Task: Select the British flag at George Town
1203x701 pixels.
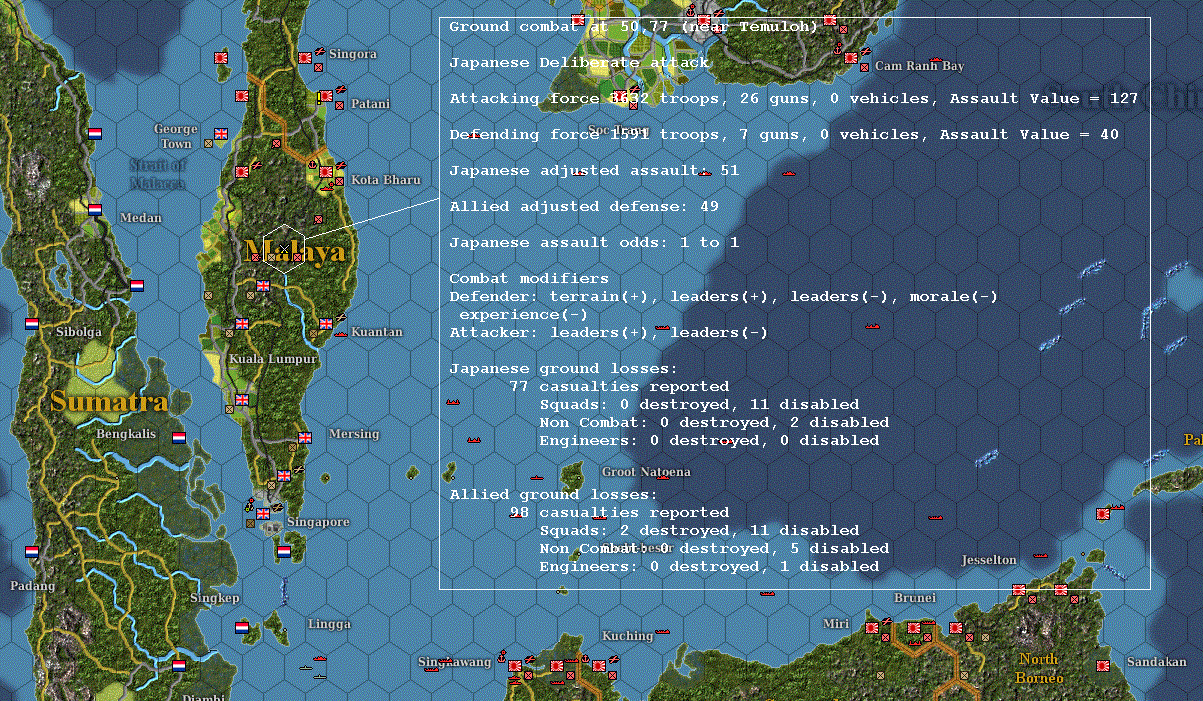Action: tap(221, 133)
